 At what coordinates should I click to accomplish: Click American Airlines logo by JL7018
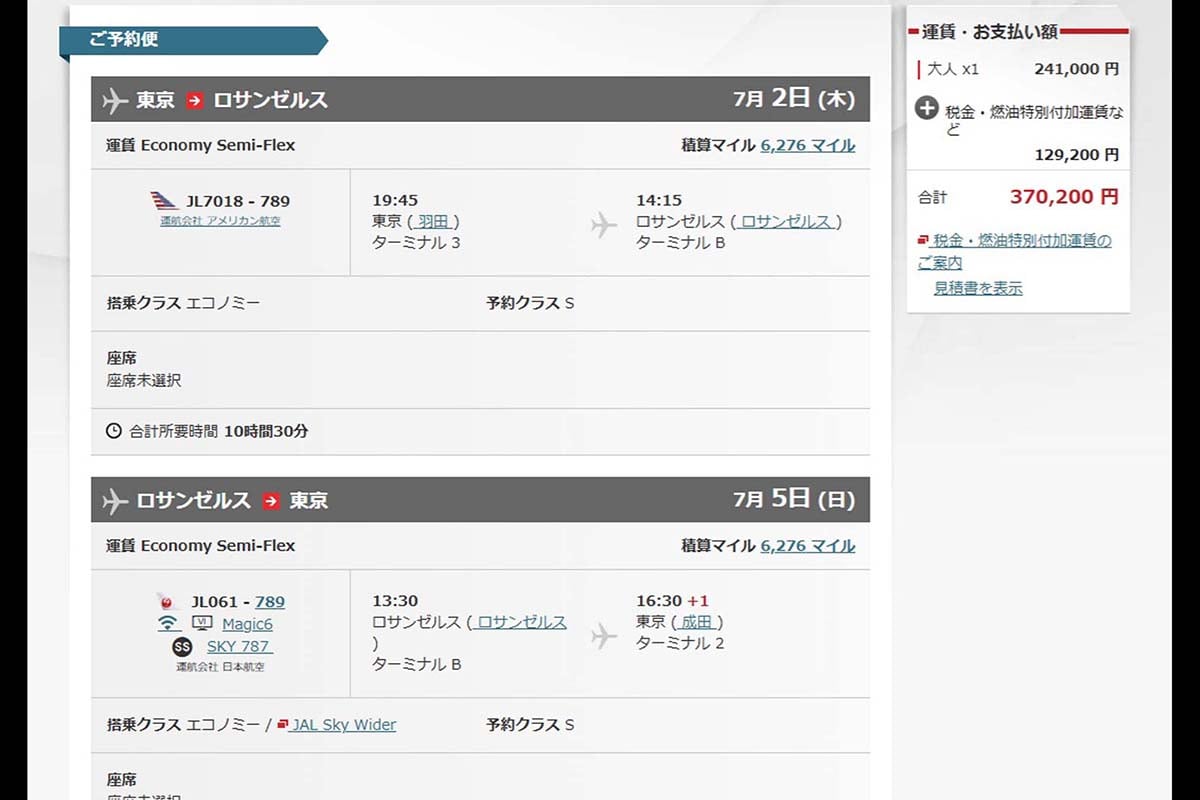point(164,201)
